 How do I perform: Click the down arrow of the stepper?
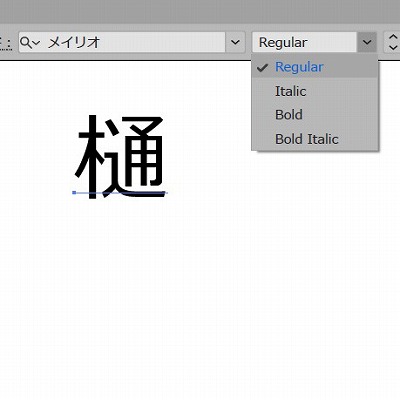pyautogui.click(x=393, y=47)
